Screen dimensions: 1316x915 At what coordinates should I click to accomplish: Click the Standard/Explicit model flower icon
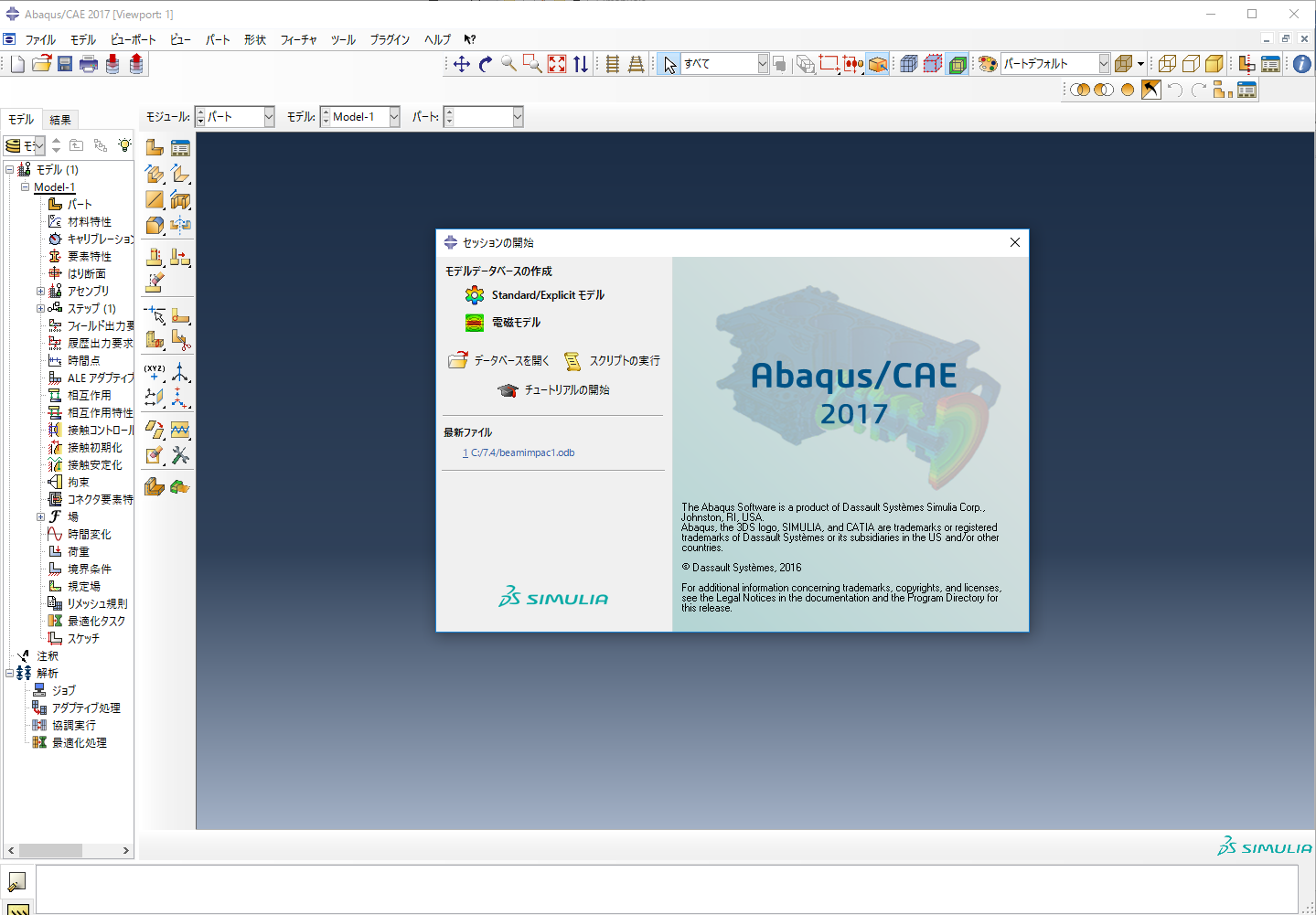[474, 295]
